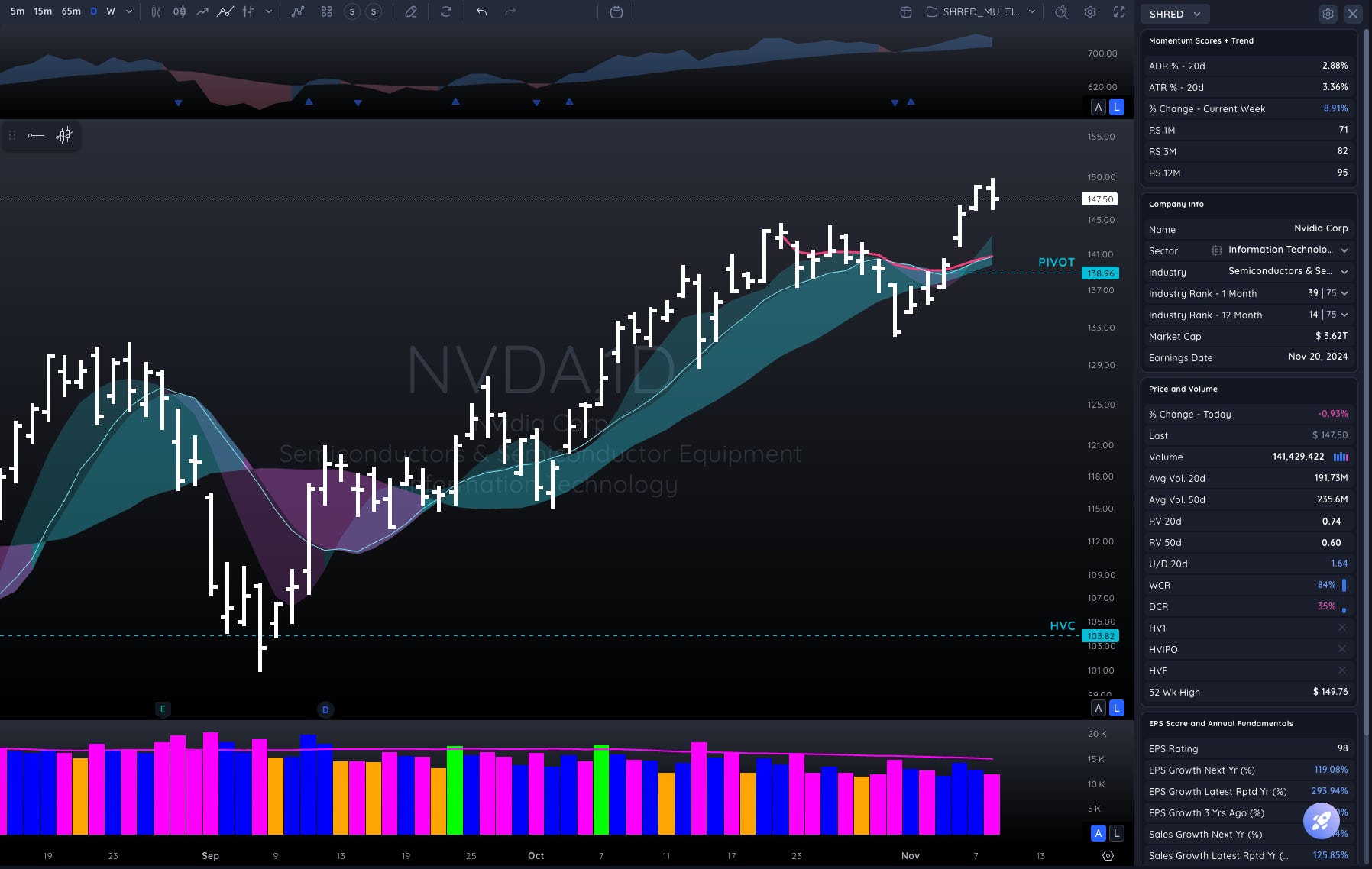
Task: Enter fullscreen mode via expand icon
Action: click(x=1119, y=11)
